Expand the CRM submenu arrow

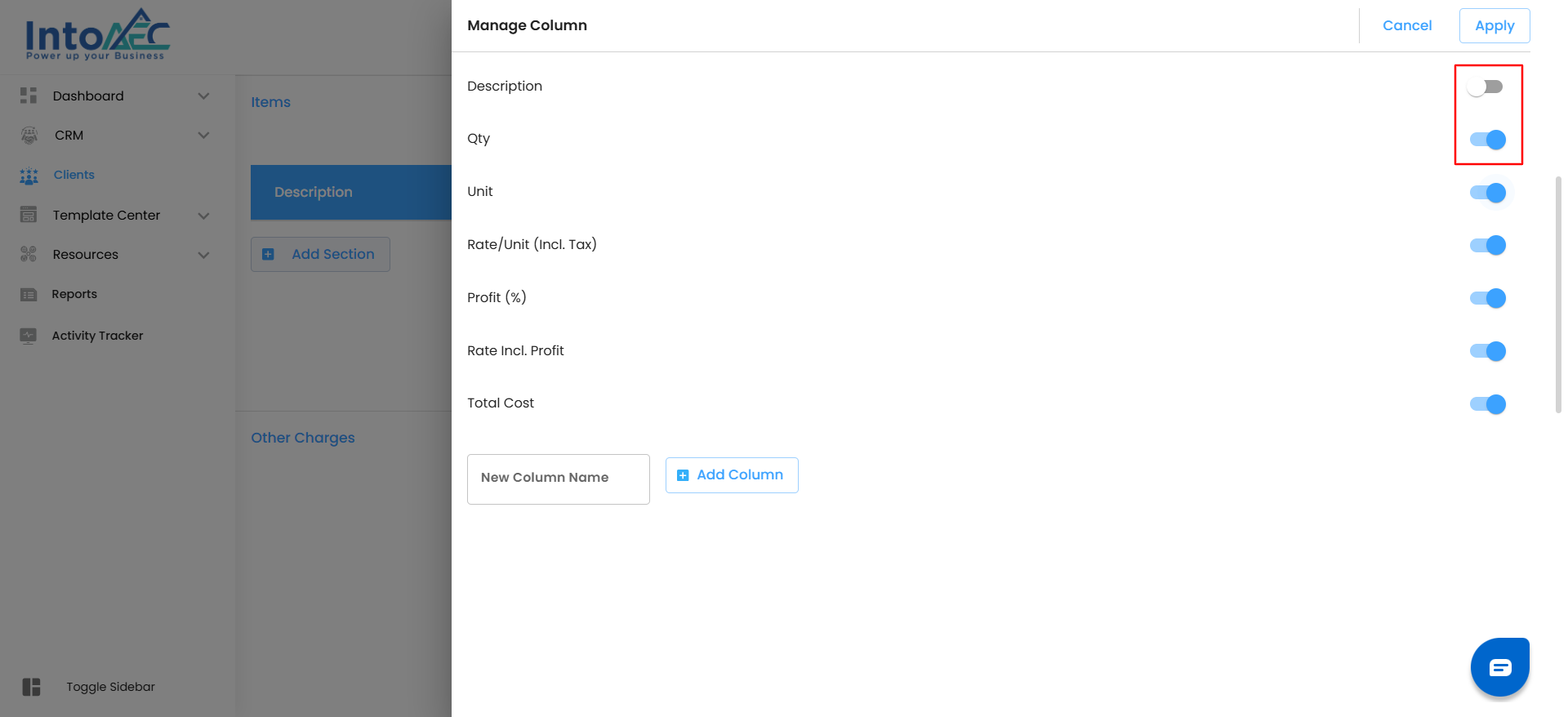click(203, 136)
